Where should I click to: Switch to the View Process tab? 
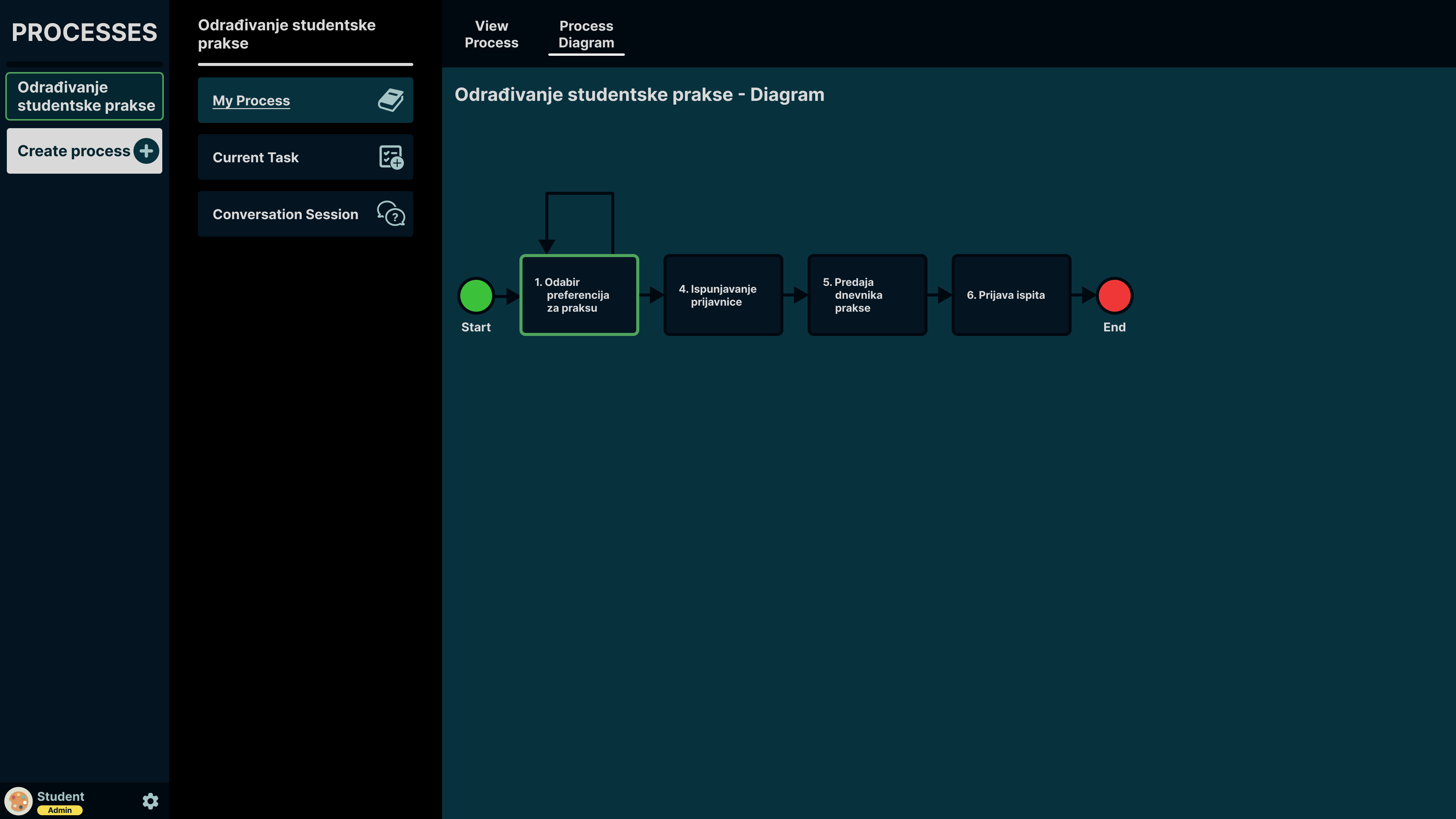(491, 35)
